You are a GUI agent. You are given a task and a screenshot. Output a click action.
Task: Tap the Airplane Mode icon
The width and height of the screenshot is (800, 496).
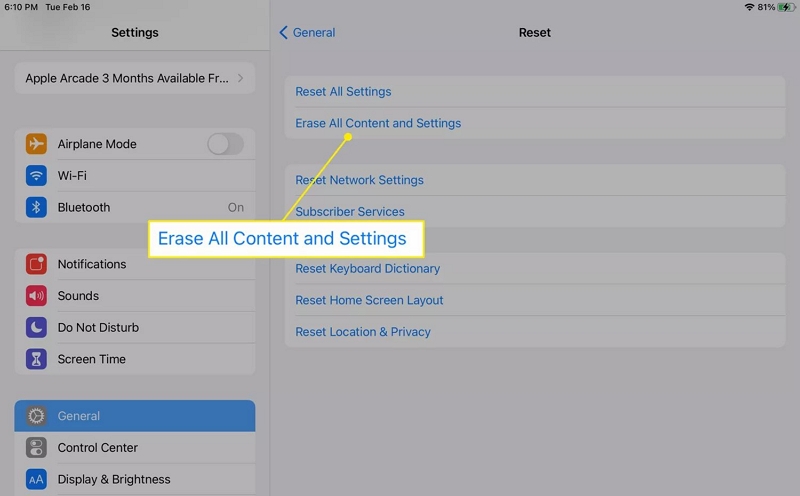(x=36, y=144)
